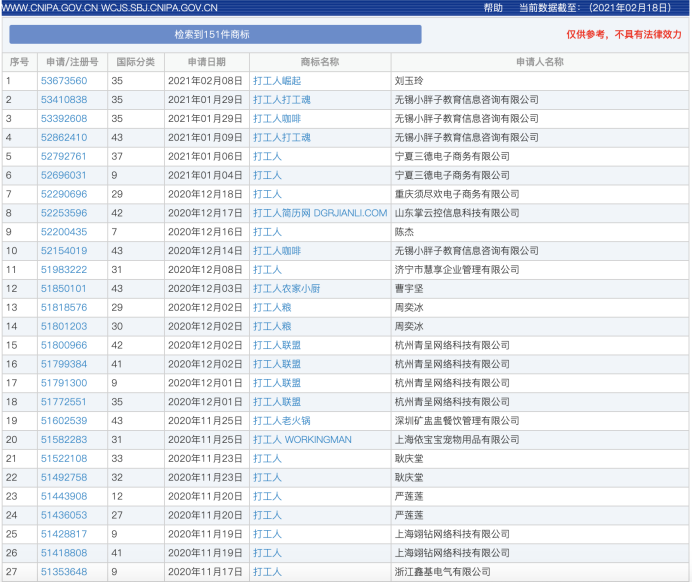
Task: Open registration number 51602539
Action: click(64, 421)
